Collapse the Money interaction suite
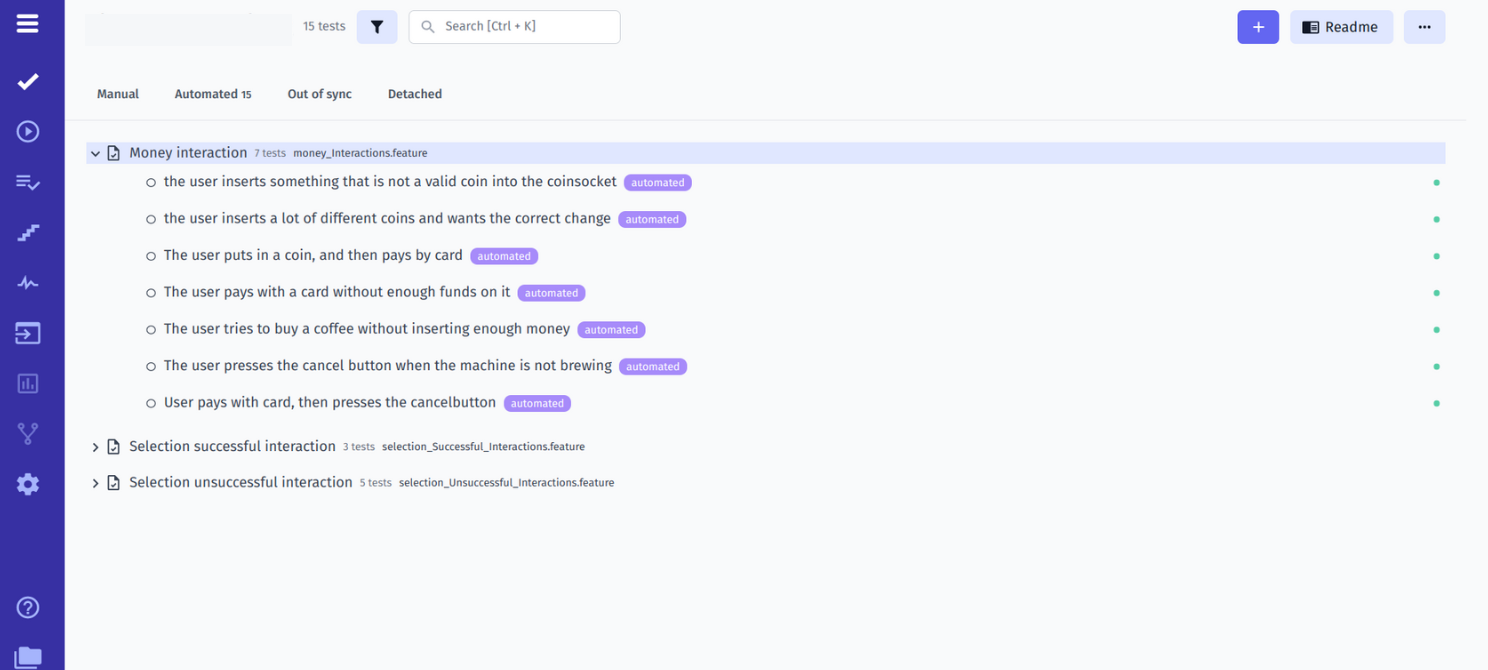Screen dimensions: 1488x670 [x=96, y=154]
